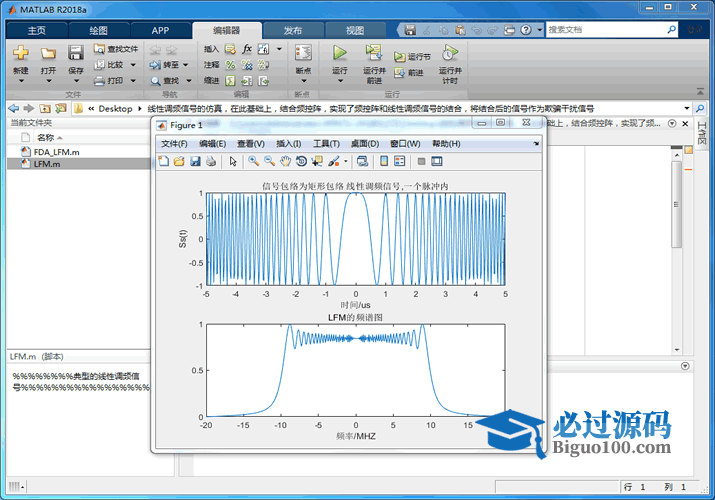Expand the Compare (比较) dropdown arrow
Screen dimensions: 715x500
pos(133,65)
